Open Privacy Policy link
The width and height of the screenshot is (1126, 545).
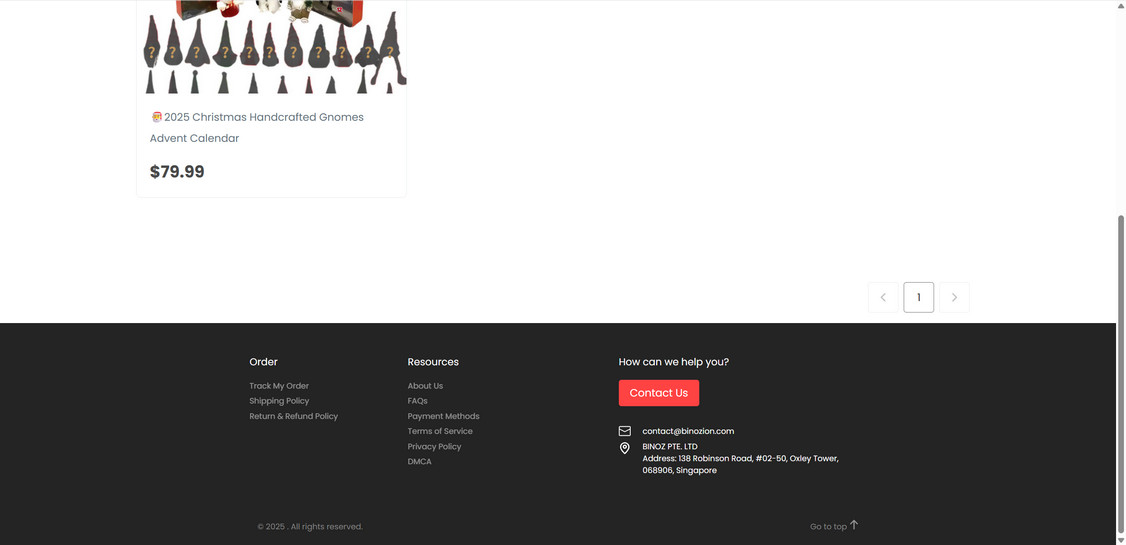[434, 447]
